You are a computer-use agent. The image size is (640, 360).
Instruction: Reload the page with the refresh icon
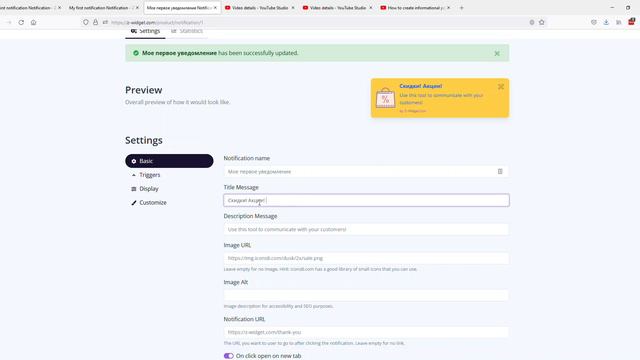(21, 22)
